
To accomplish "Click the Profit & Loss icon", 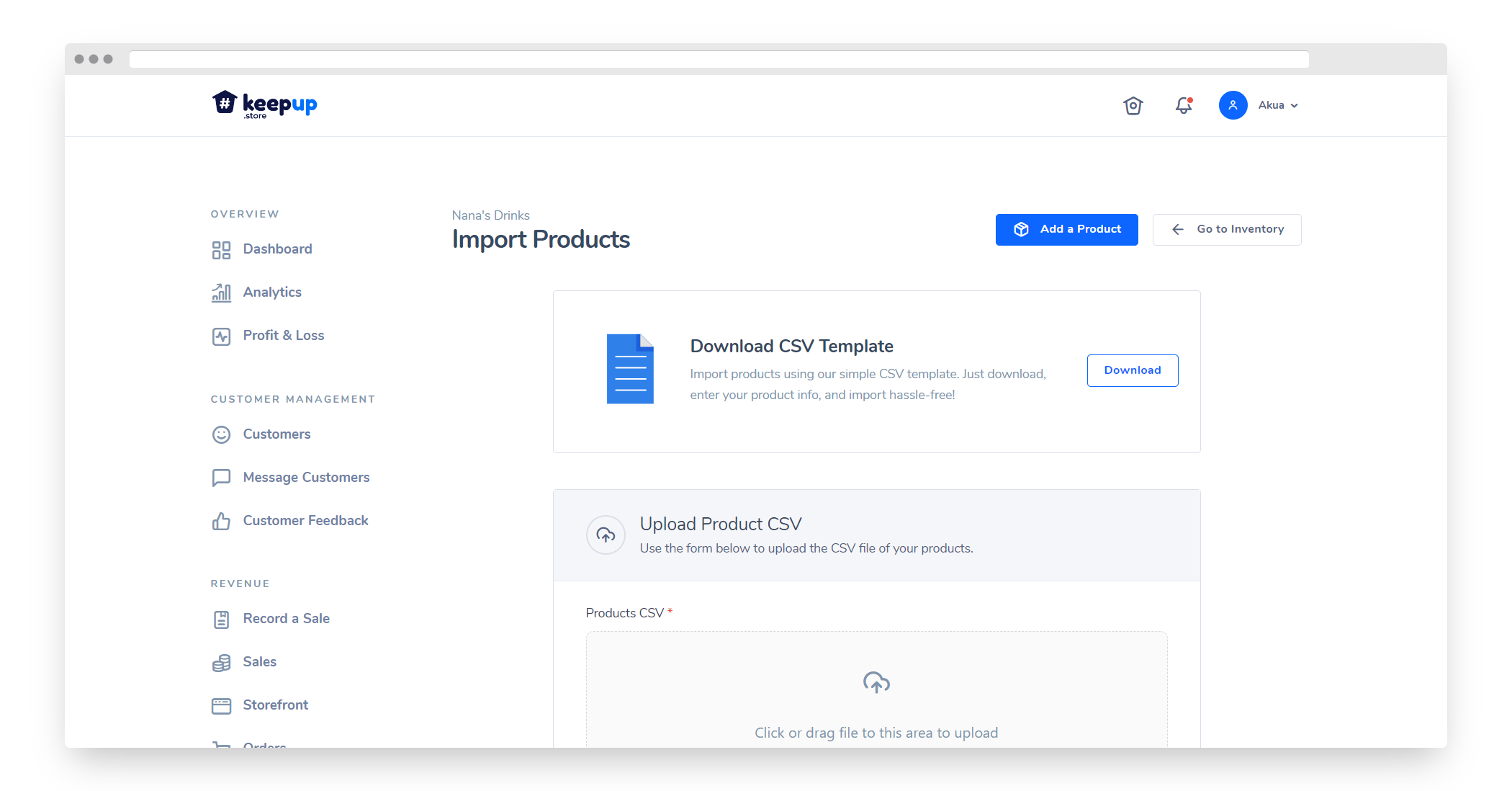I will [x=221, y=336].
